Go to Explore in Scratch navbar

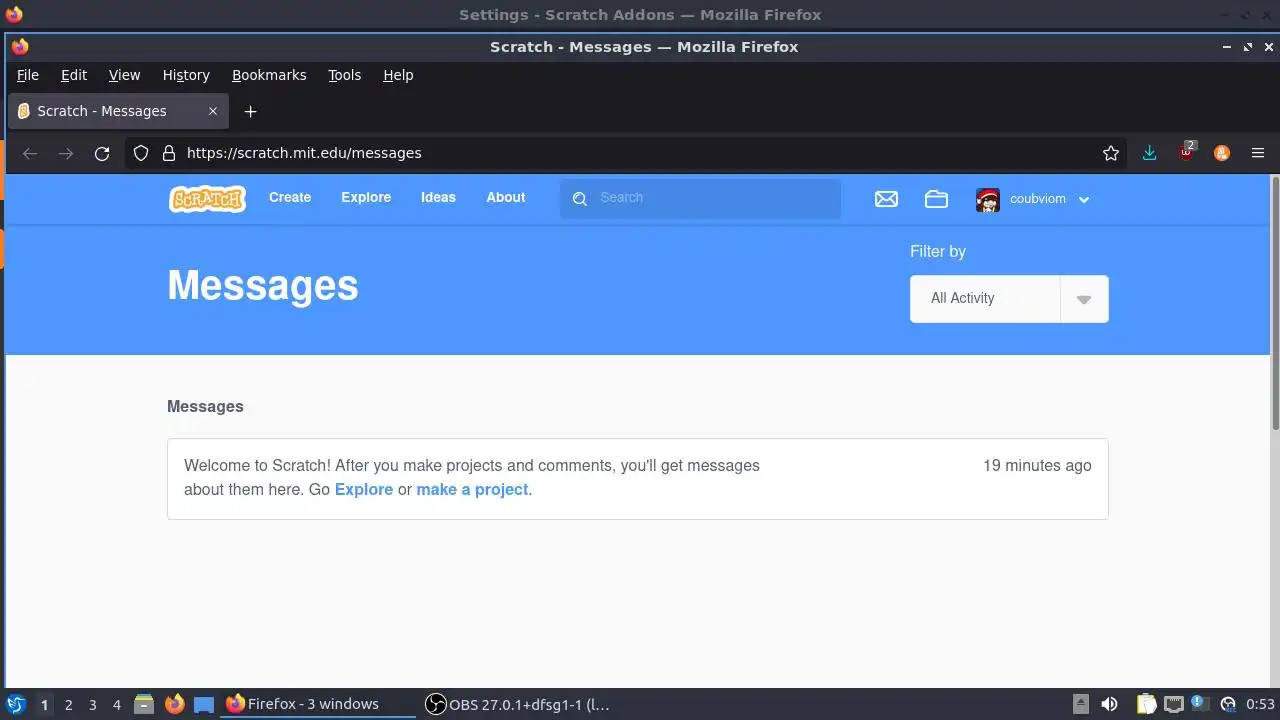coord(366,198)
